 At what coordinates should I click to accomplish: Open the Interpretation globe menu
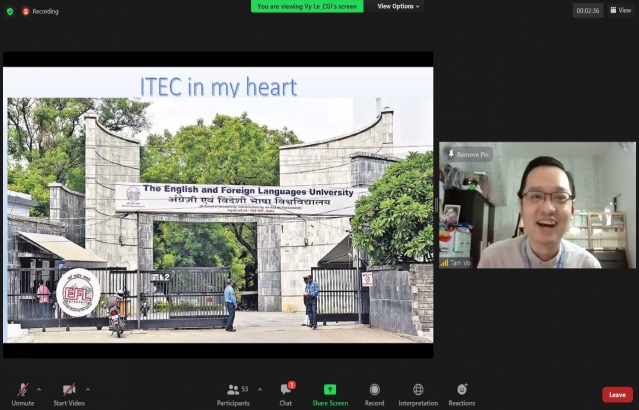coord(418,395)
